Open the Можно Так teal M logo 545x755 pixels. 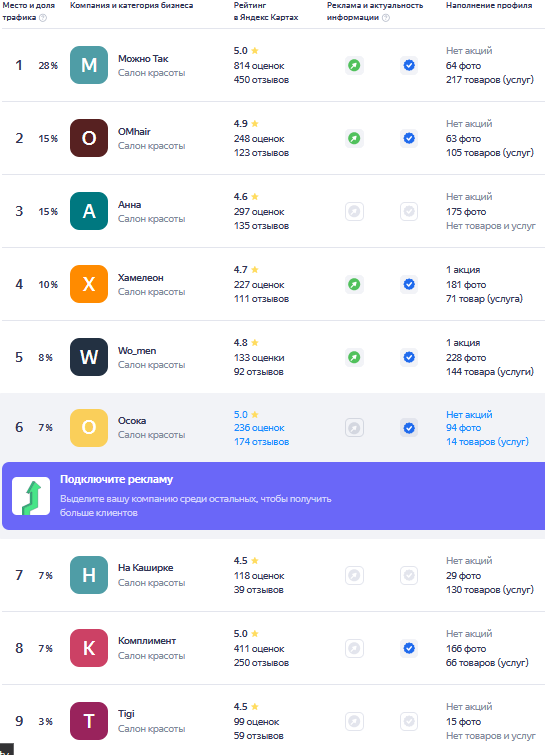click(89, 65)
